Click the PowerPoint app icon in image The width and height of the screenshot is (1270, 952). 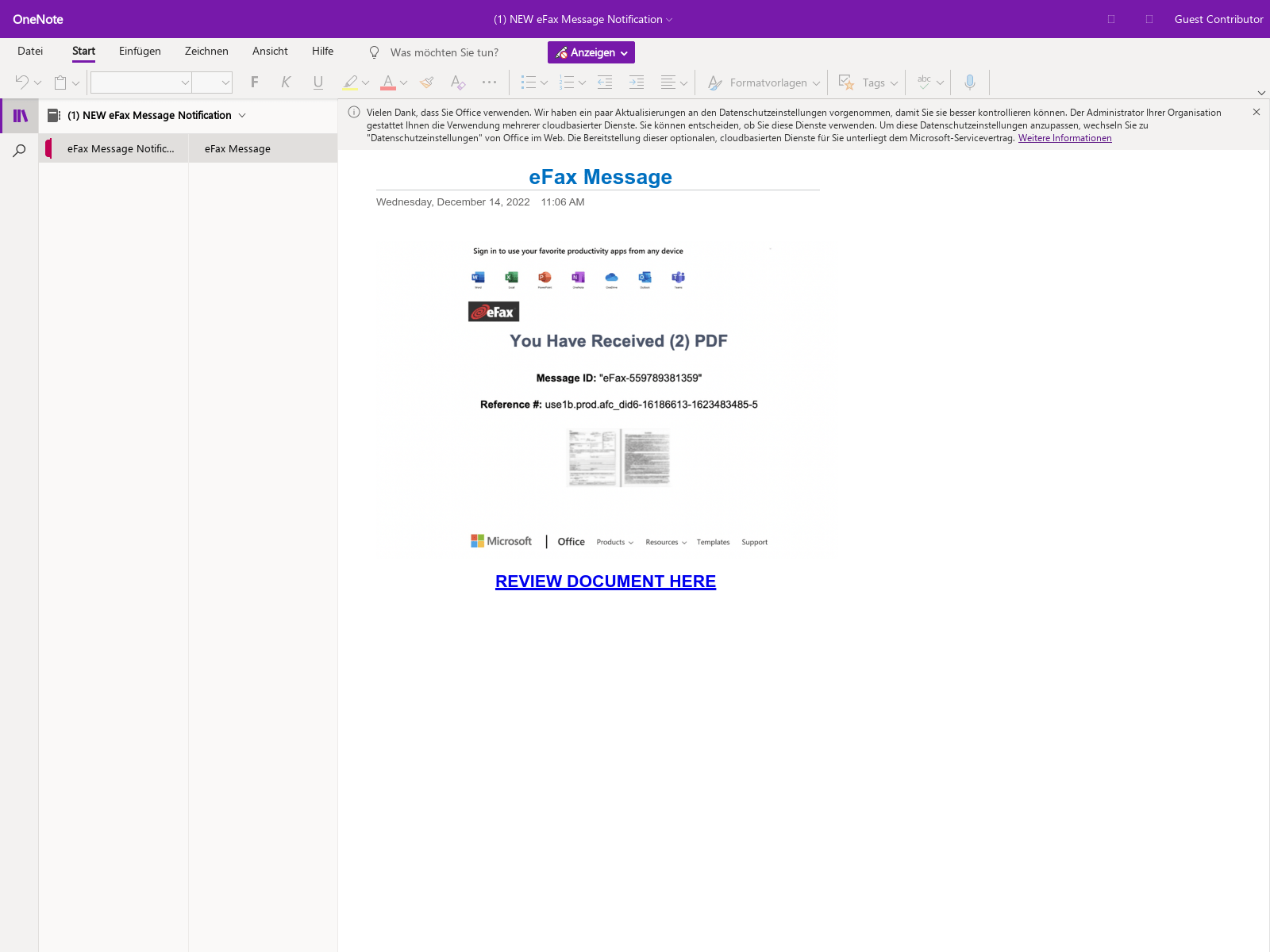545,277
